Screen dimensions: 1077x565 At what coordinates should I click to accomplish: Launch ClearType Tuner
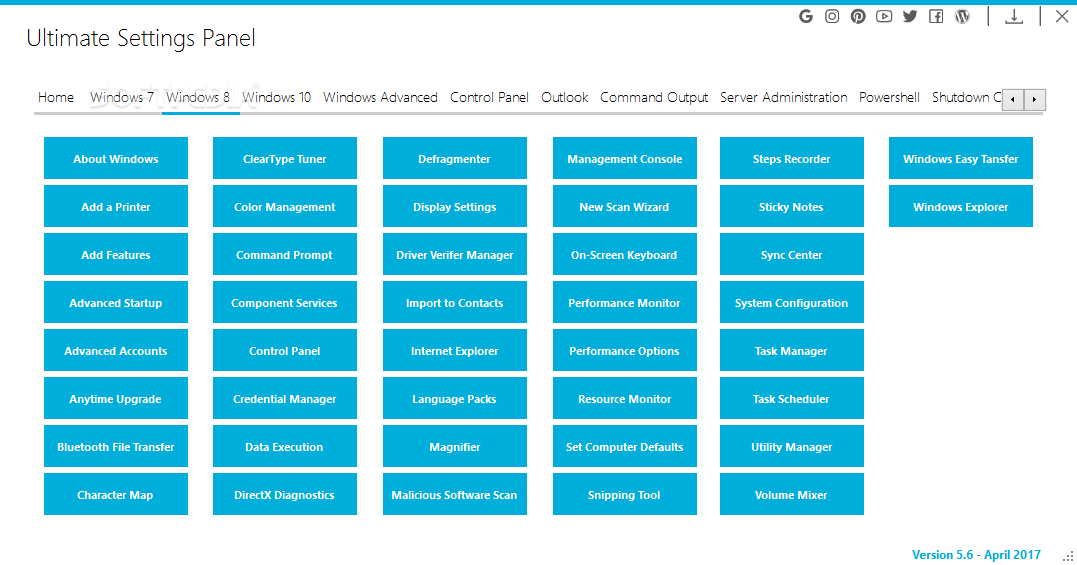tap(285, 159)
